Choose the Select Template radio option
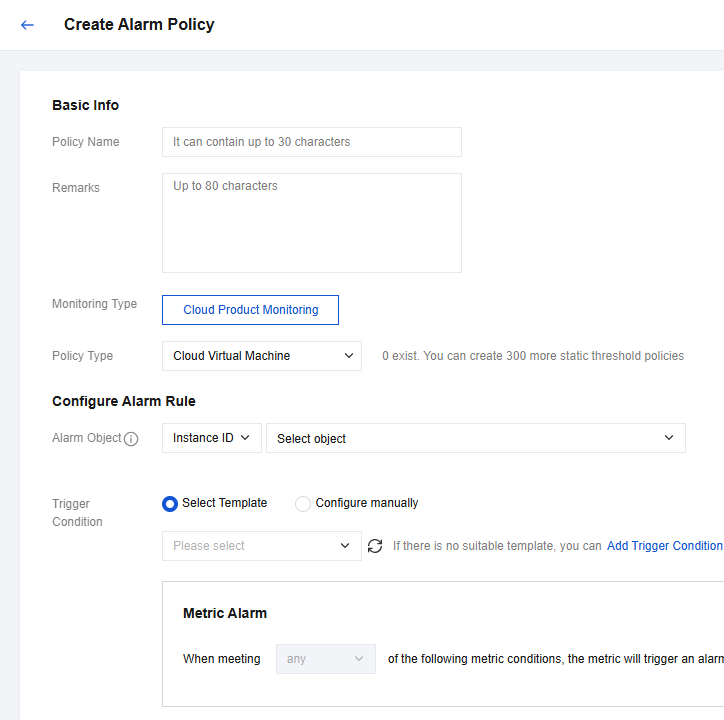This screenshot has height=720, width=724. pyautogui.click(x=169, y=503)
